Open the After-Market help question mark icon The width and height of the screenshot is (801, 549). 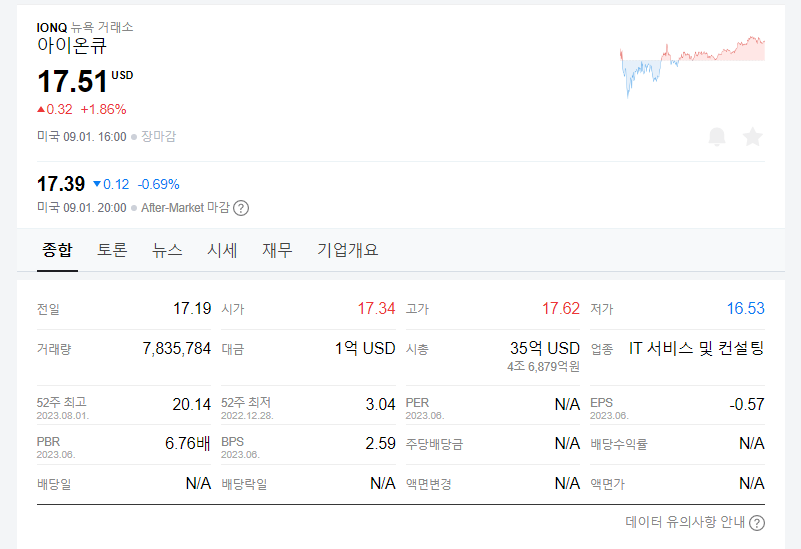[241, 208]
